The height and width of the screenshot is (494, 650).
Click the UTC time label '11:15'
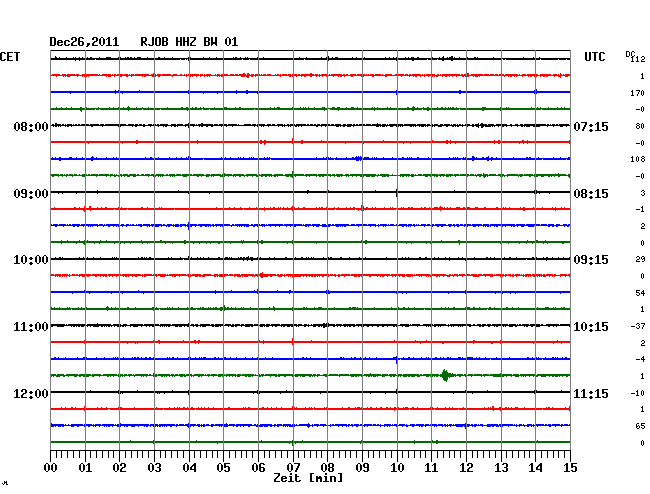pos(591,393)
